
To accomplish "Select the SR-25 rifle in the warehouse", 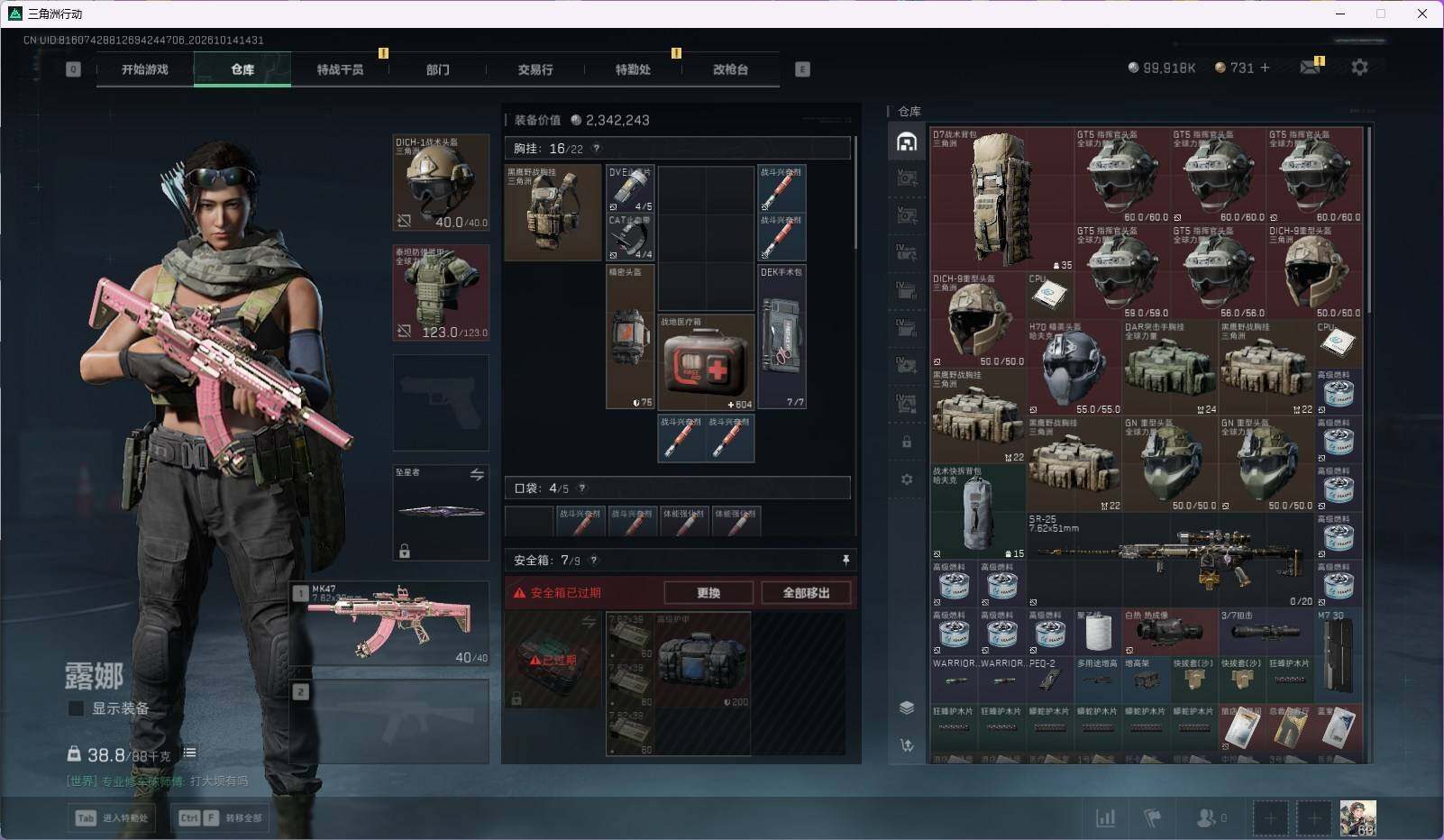I will tap(1170, 559).
